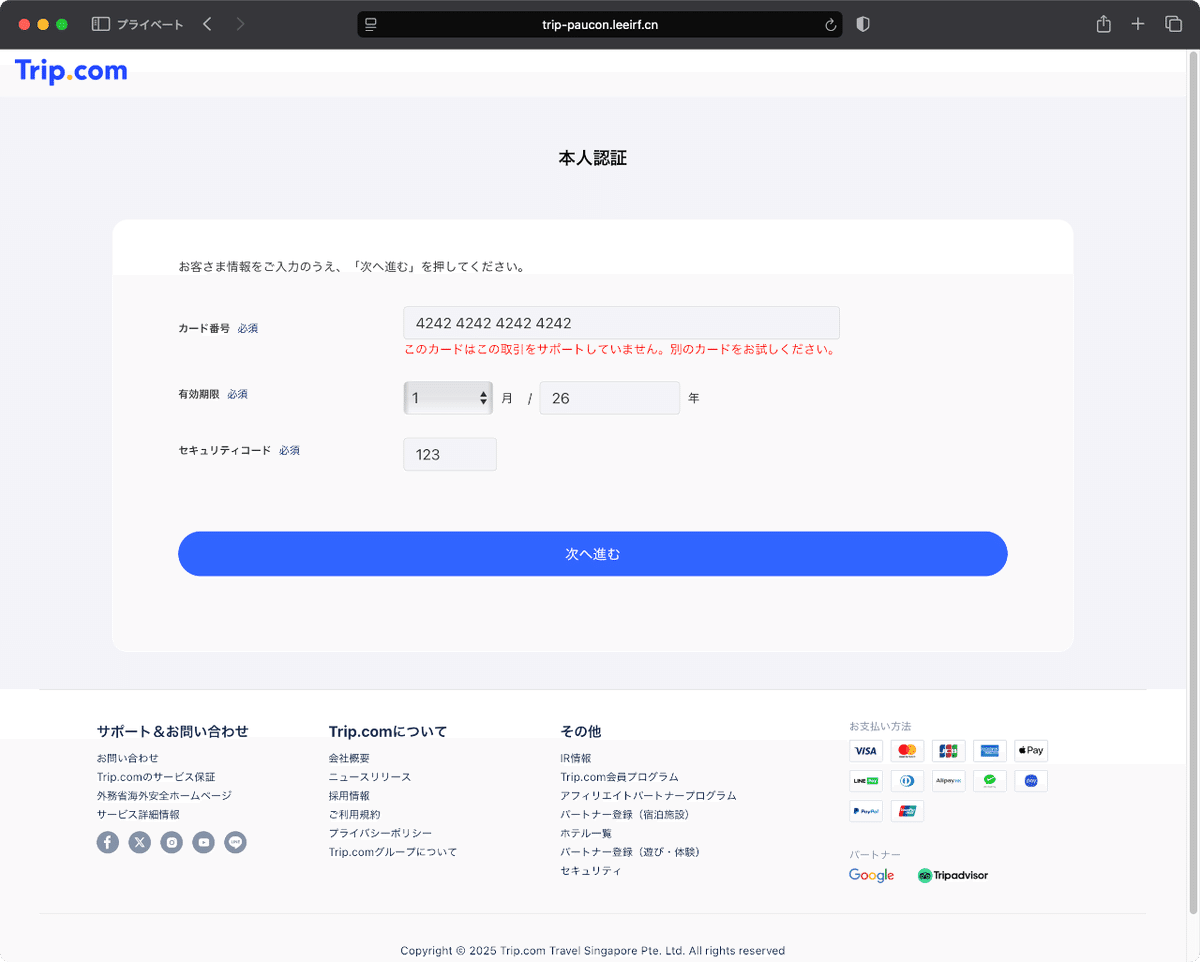Image resolution: width=1200 pixels, height=962 pixels.
Task: Open the IR情報 link
Action: tap(576, 758)
